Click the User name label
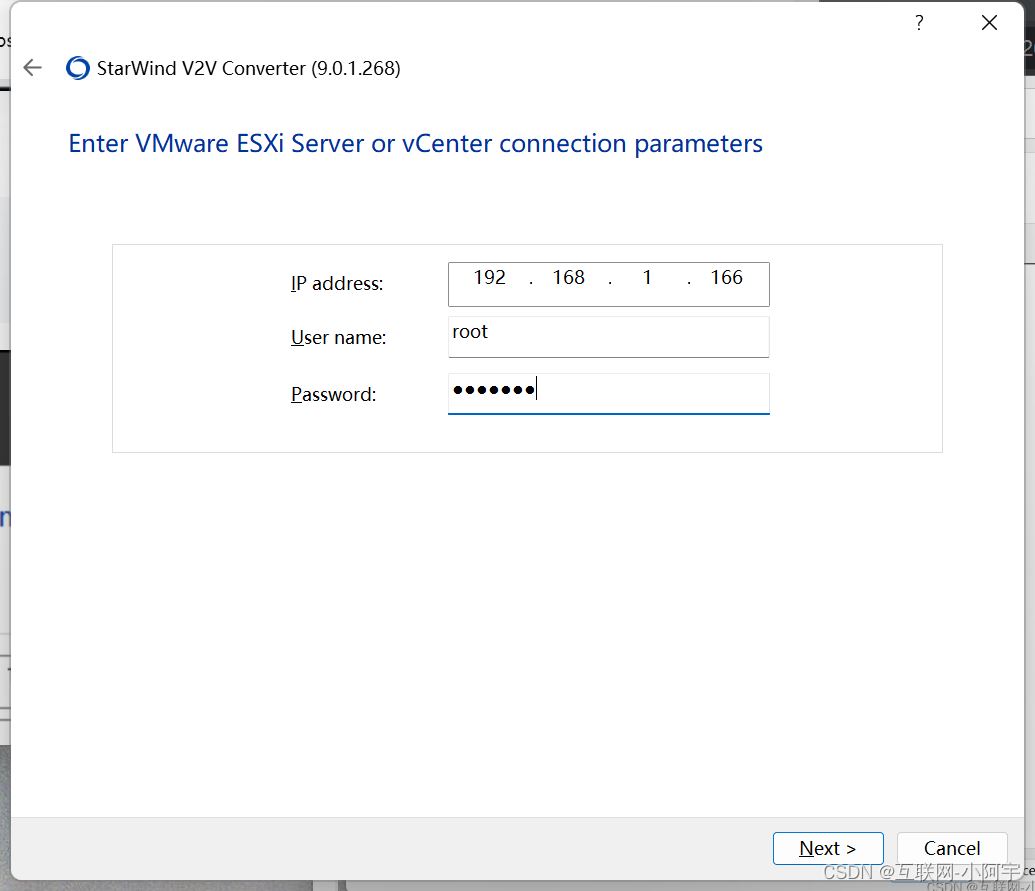The width and height of the screenshot is (1035, 891). tap(339, 337)
